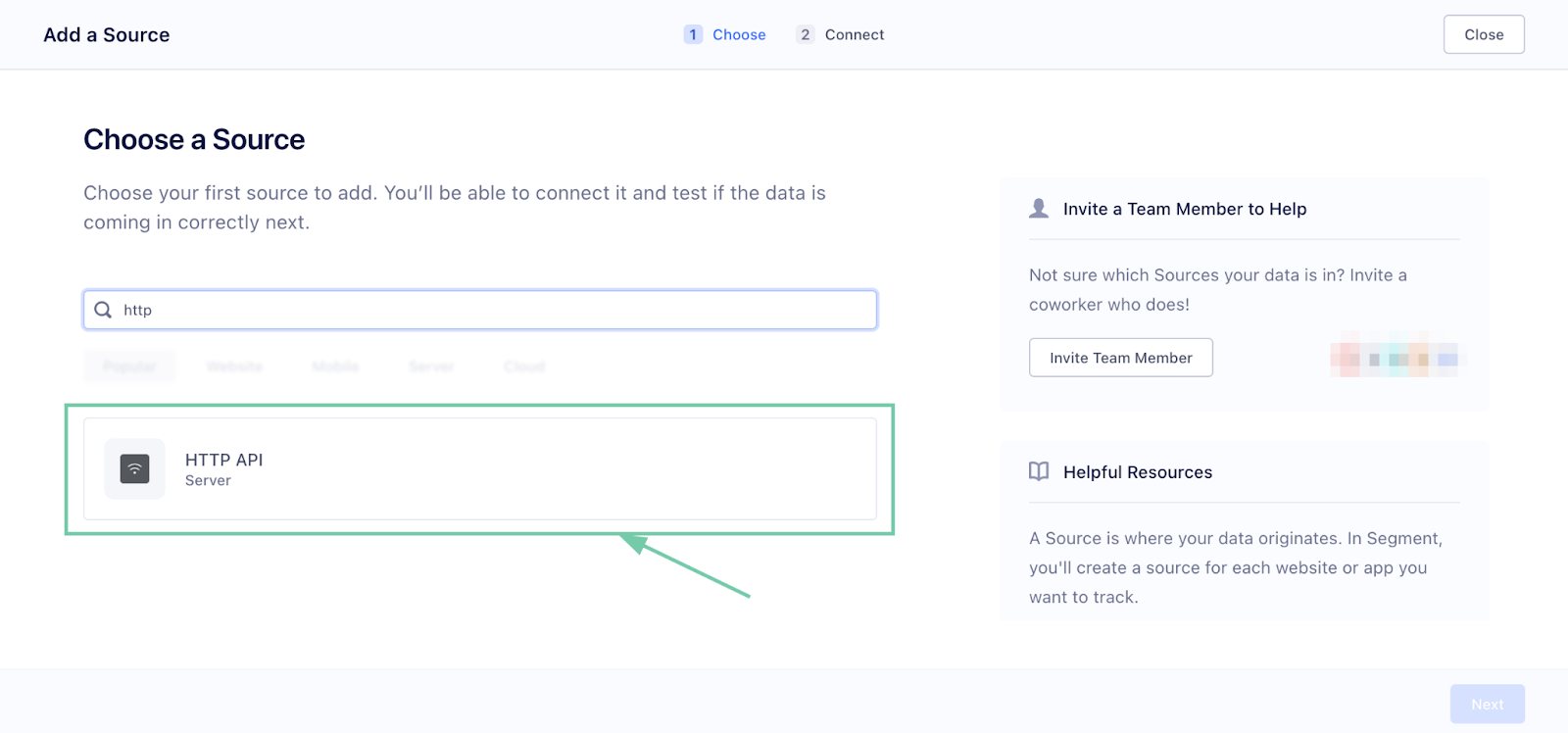
Task: Switch to the Website category tab
Action: [235, 366]
